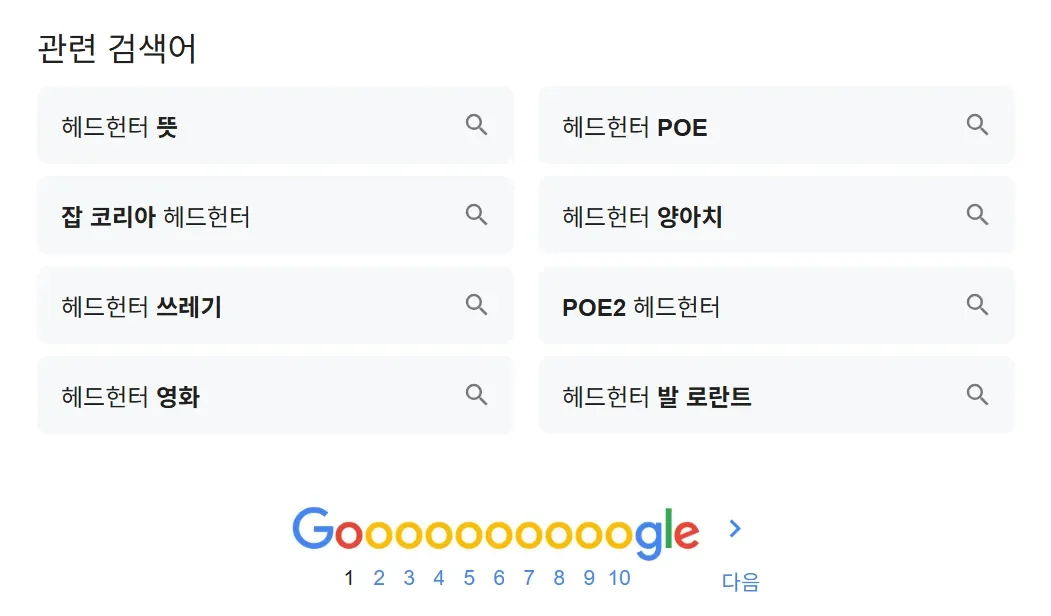Image resolution: width=1051 pixels, height=616 pixels.
Task: Click the search icon for 헤드헌터 발 로란트
Action: (x=977, y=395)
